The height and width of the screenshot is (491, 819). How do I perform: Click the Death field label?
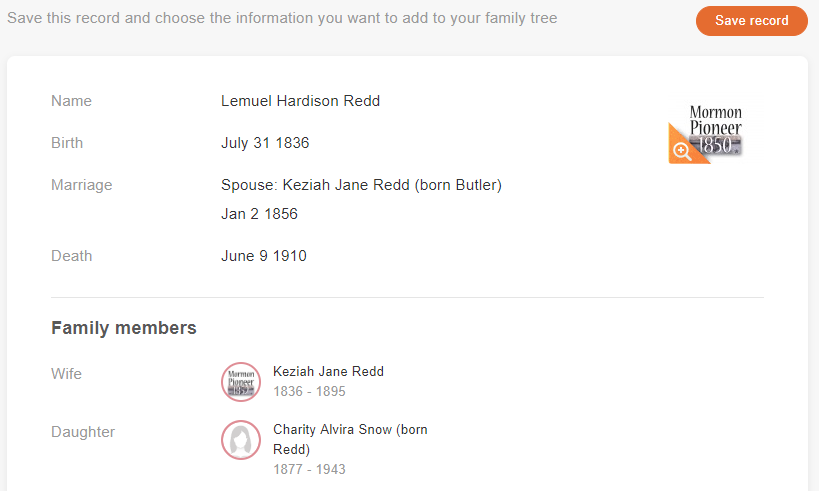[x=71, y=256]
